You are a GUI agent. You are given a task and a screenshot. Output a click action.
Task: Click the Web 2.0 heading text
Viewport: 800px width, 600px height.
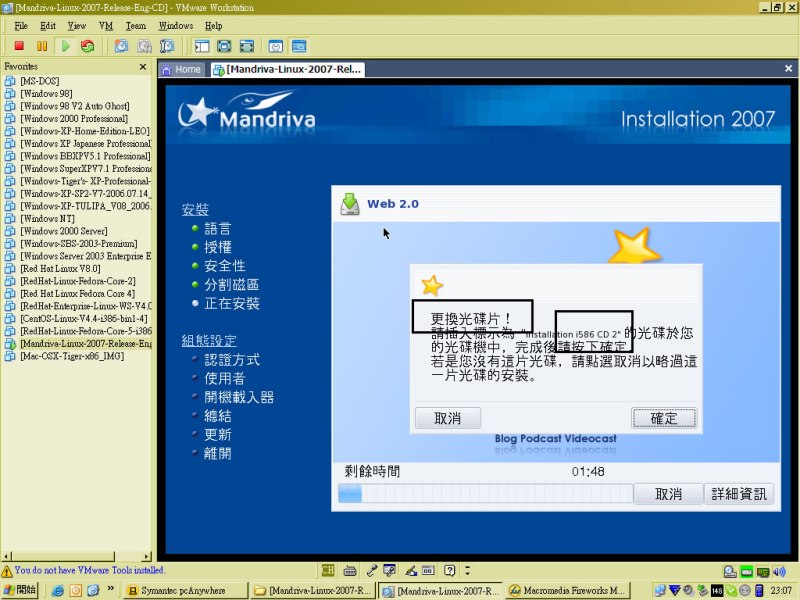[393, 204]
